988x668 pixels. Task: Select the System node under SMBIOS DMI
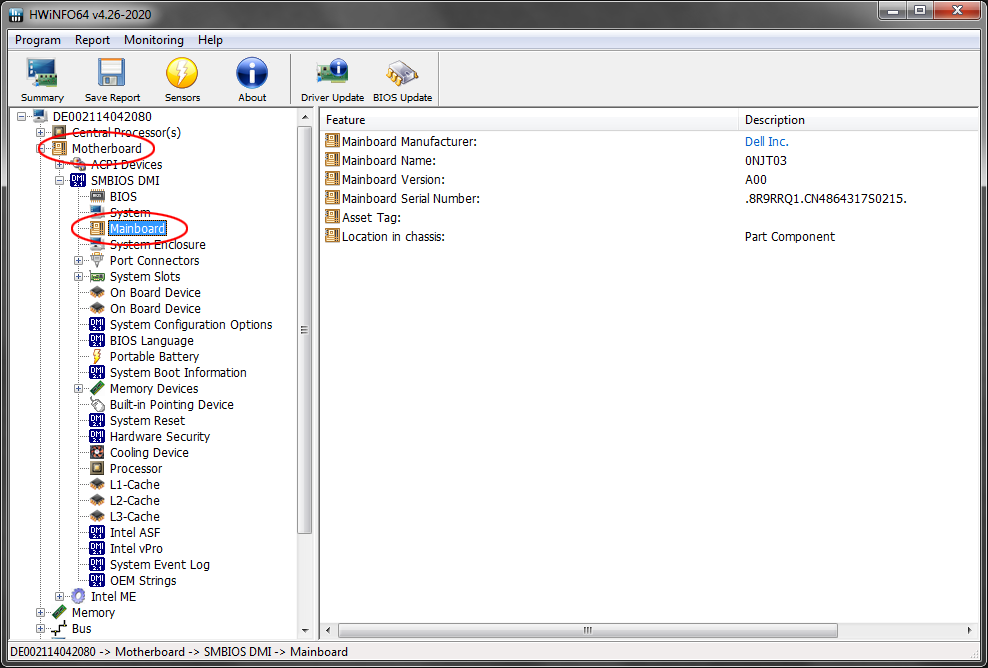(x=130, y=213)
